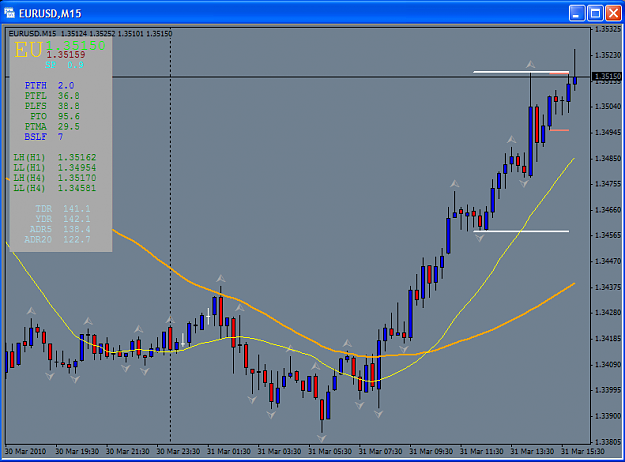Select the lower white horizontal line near 1.34581

point(521,231)
